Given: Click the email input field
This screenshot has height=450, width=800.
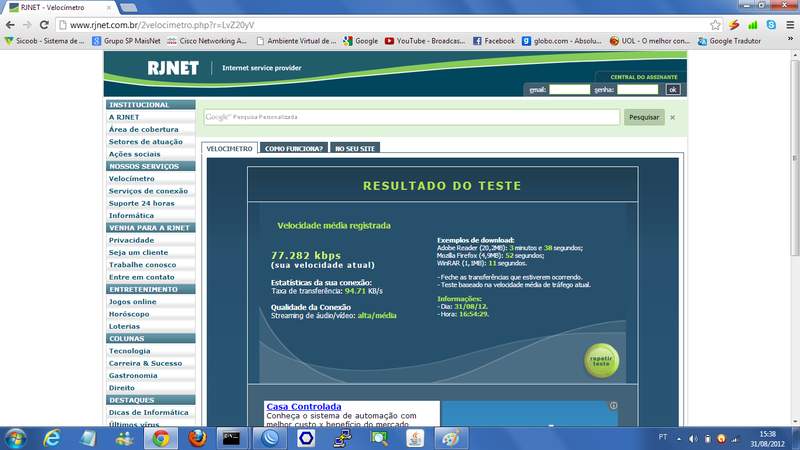Looking at the screenshot, I should [x=569, y=89].
